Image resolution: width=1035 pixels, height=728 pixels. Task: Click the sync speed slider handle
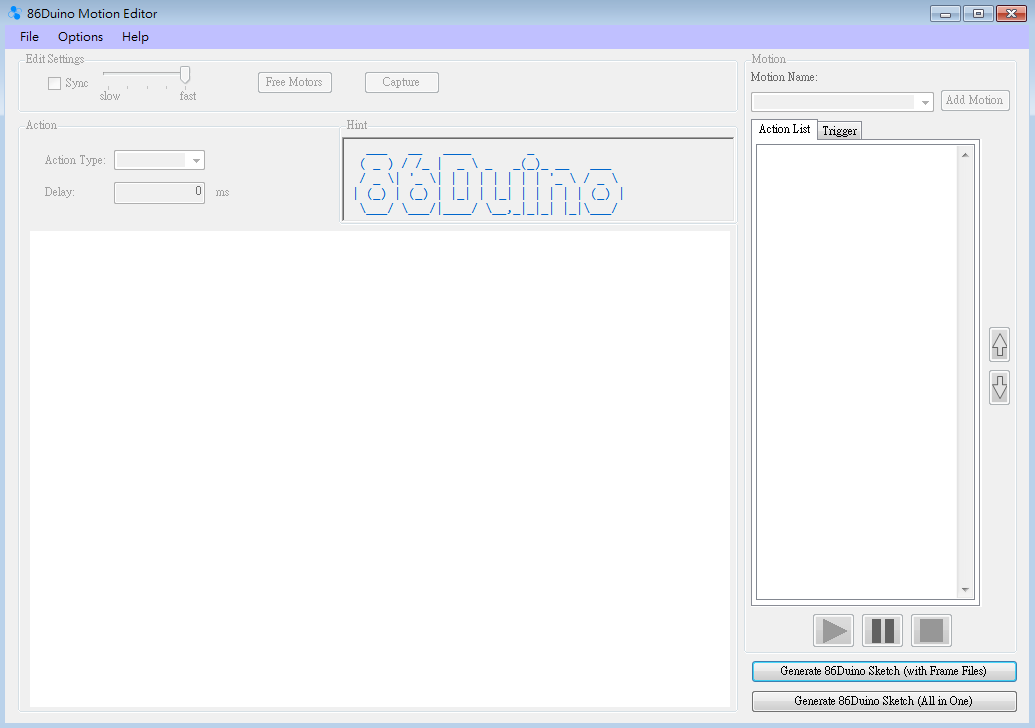185,75
